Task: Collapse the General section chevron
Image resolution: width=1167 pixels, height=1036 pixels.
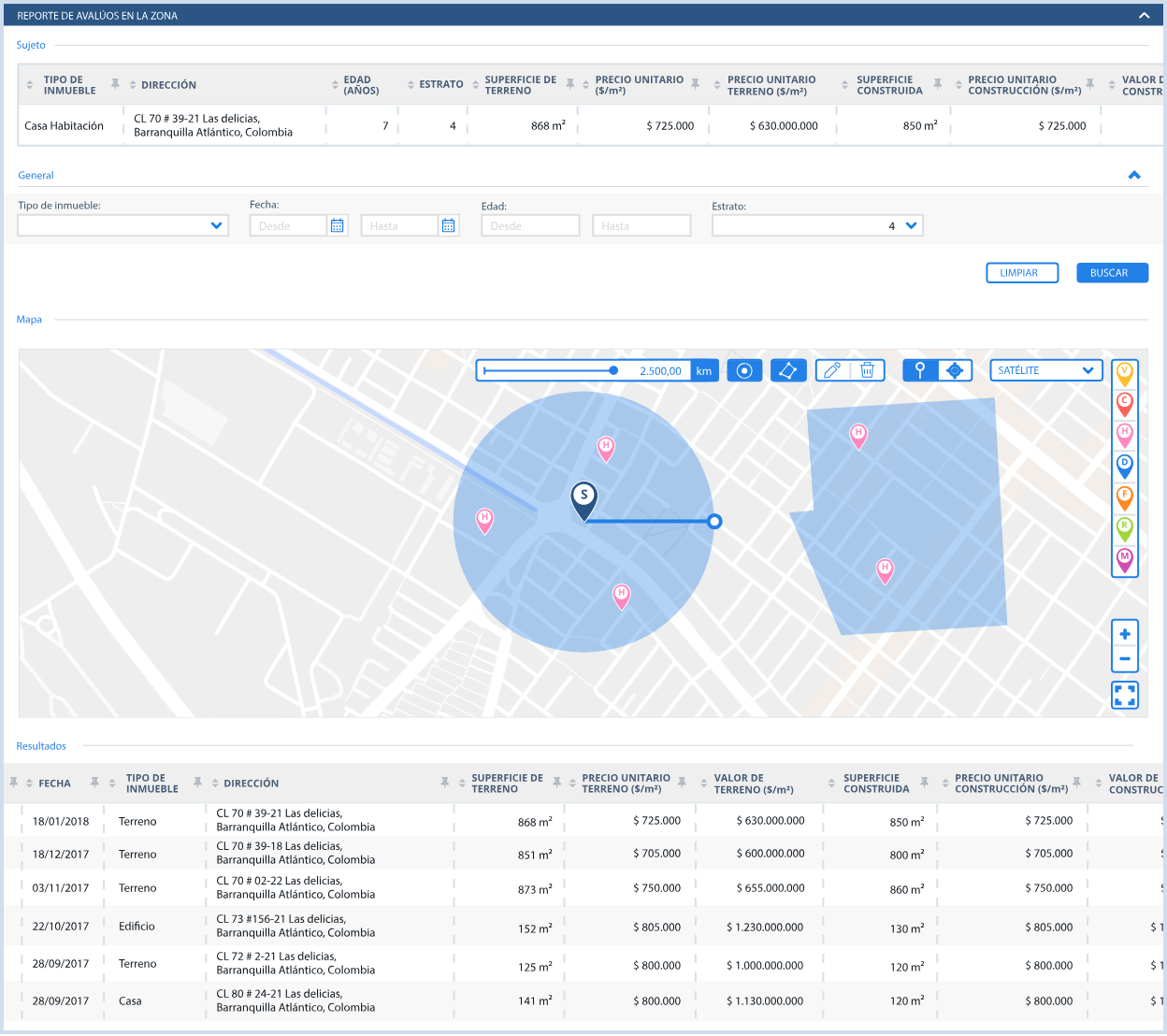Action: [x=1134, y=175]
